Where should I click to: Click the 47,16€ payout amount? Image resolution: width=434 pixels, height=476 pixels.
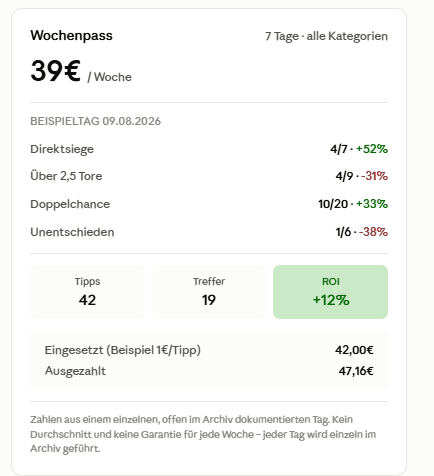[x=356, y=371]
